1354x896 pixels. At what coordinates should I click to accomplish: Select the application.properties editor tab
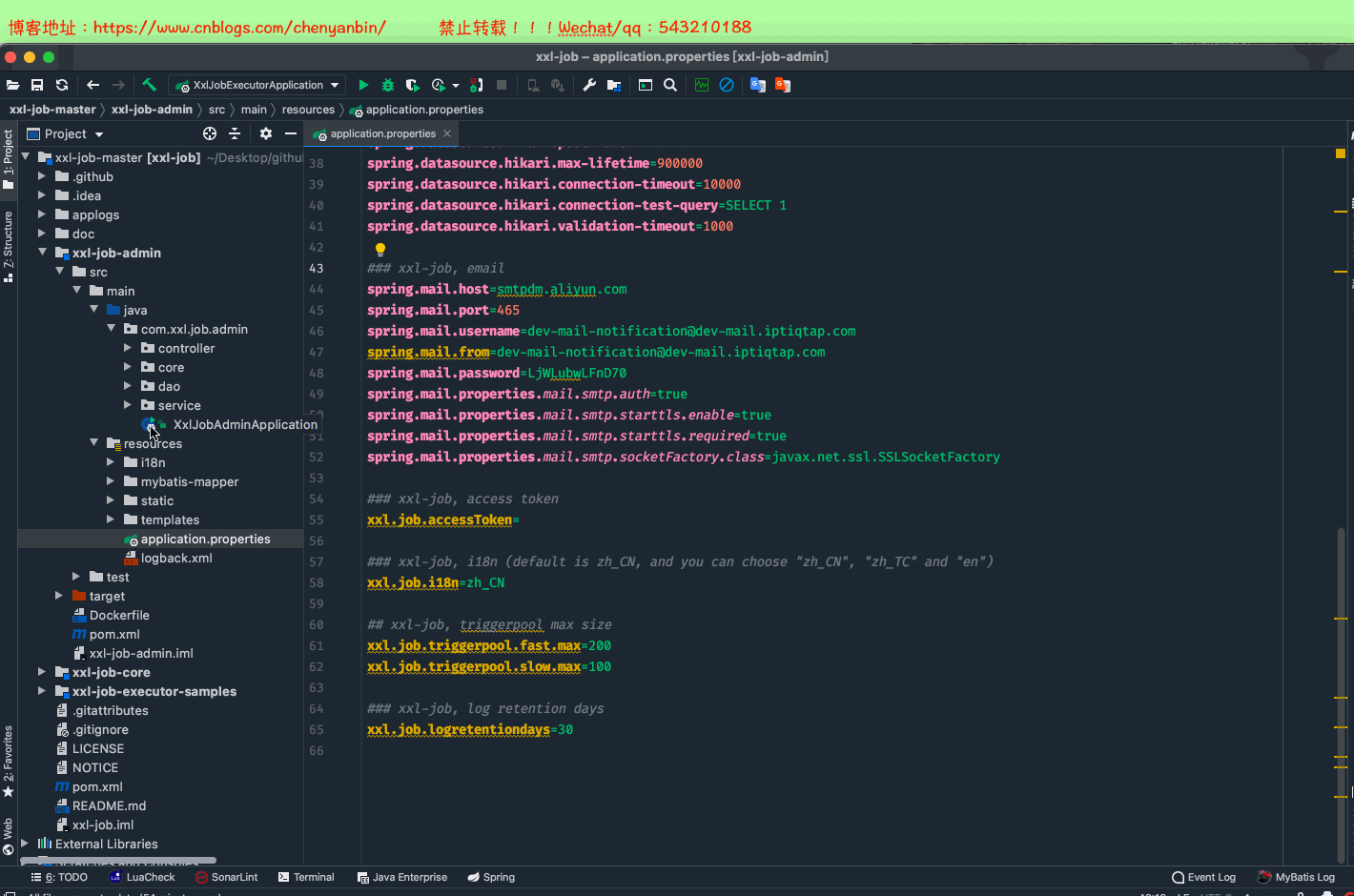pos(382,133)
